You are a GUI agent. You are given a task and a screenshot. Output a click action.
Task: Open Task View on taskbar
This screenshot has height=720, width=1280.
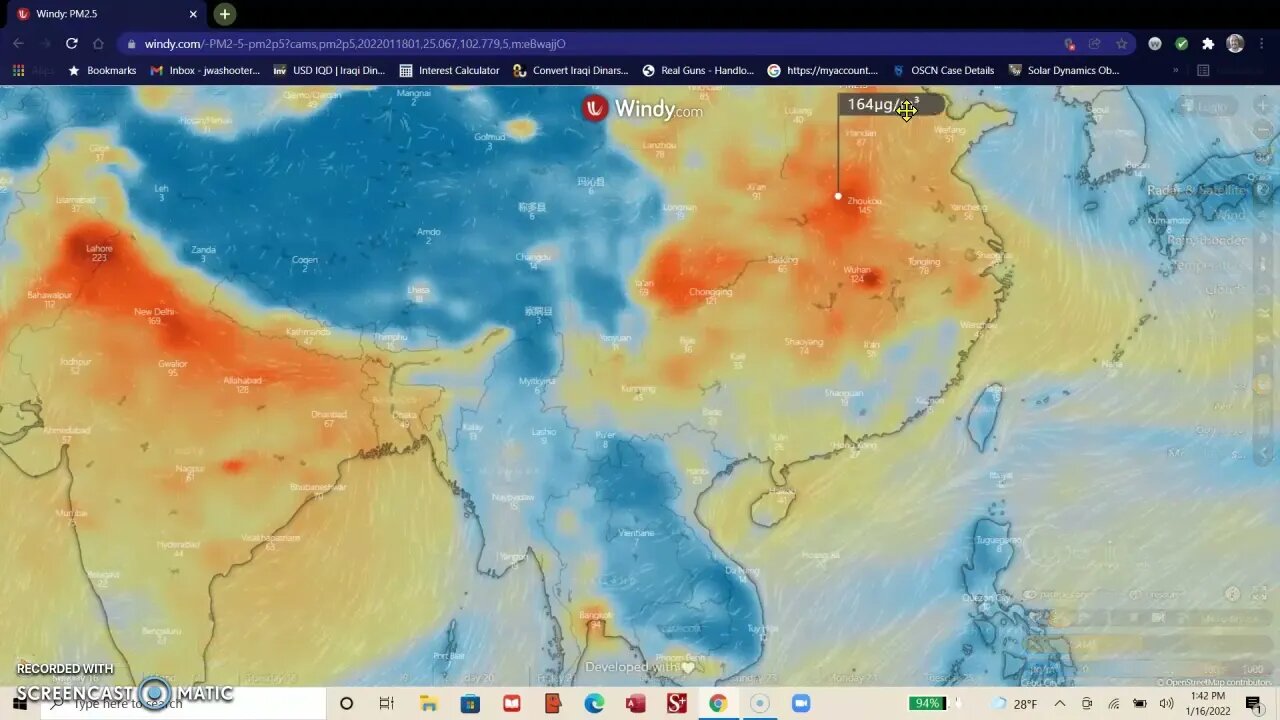(387, 703)
